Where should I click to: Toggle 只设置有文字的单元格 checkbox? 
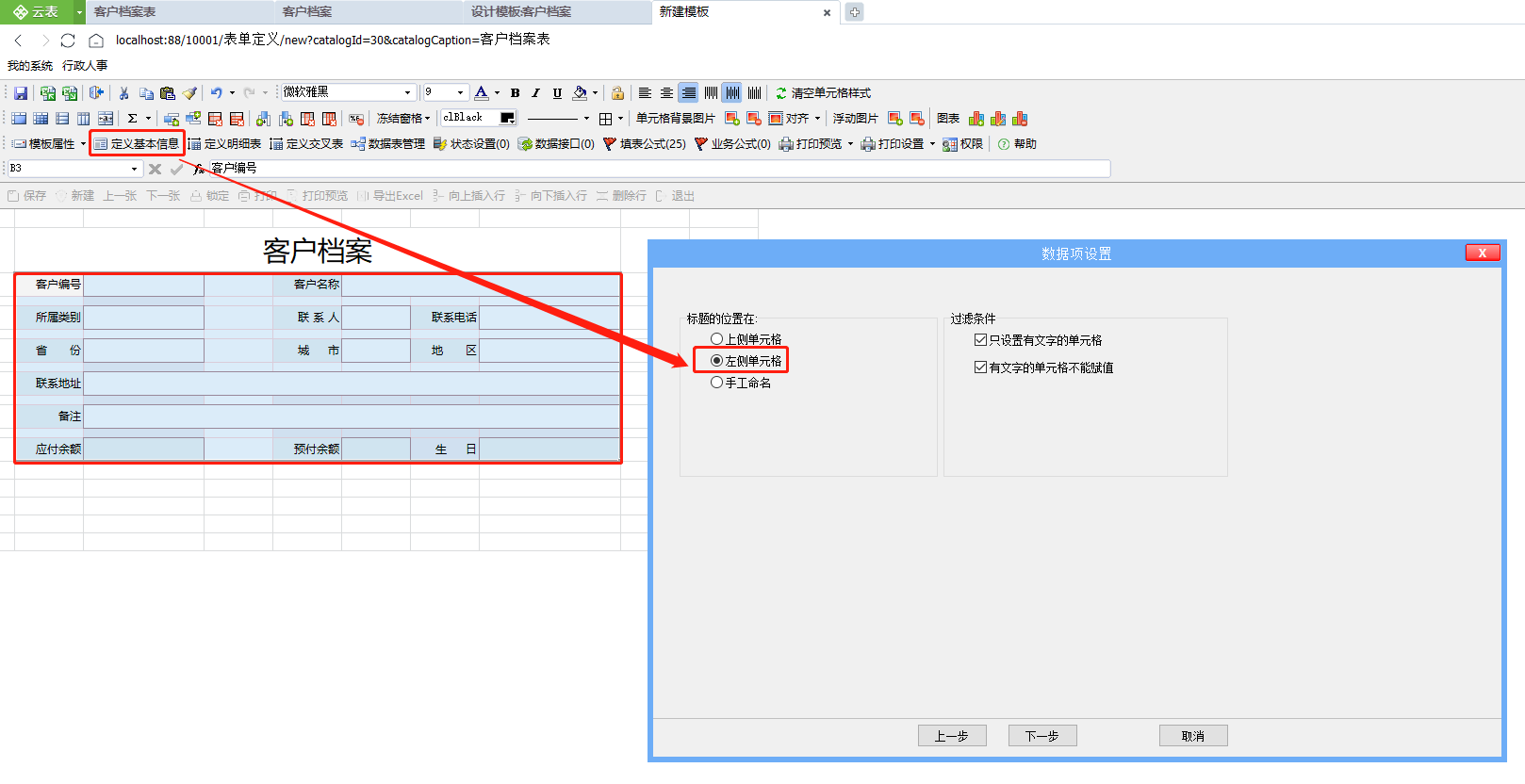pyautogui.click(x=980, y=340)
